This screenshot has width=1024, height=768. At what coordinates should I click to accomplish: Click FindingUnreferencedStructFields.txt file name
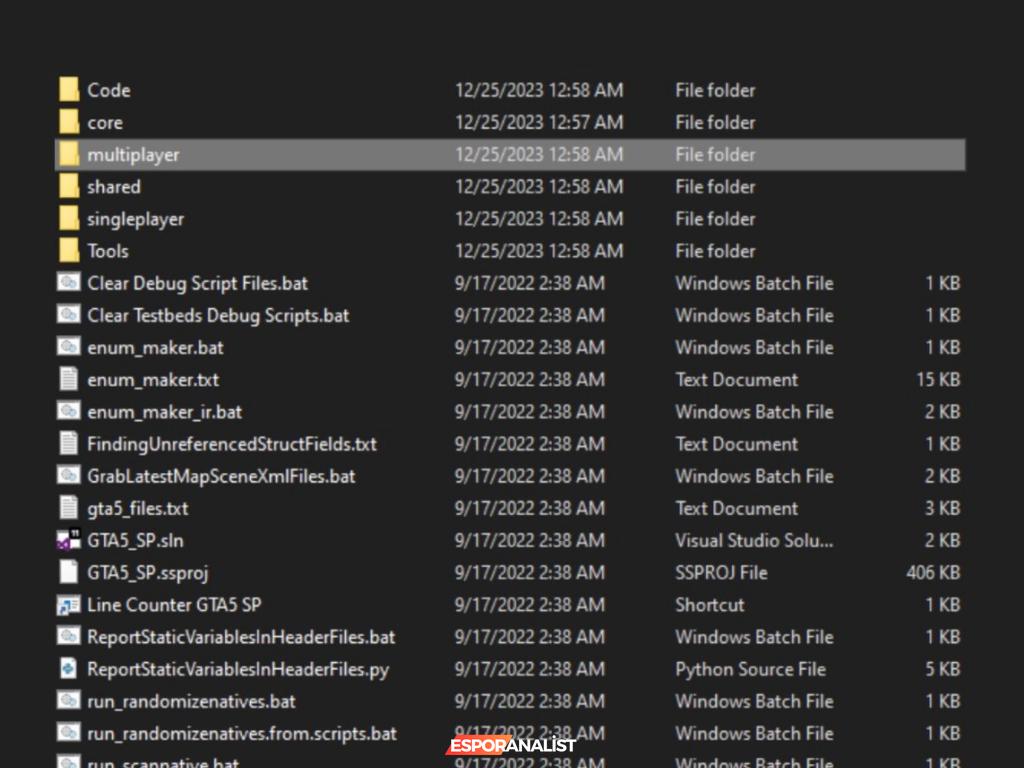tap(231, 444)
